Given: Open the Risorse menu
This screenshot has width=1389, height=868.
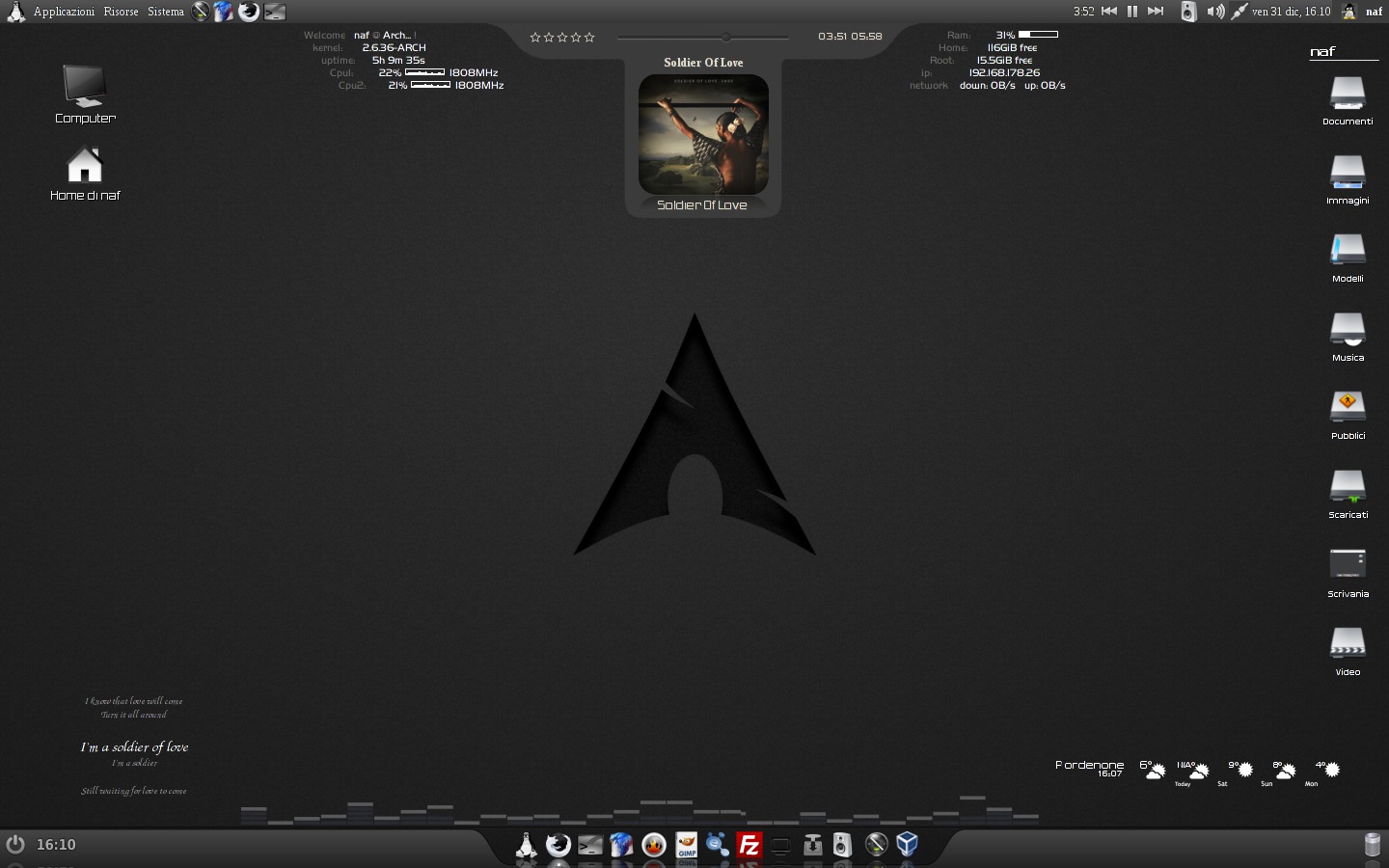Looking at the screenshot, I should (x=121, y=12).
